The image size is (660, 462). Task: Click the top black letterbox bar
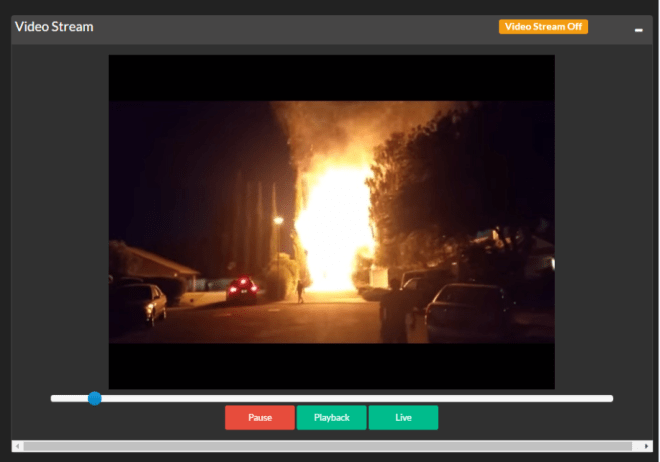331,77
